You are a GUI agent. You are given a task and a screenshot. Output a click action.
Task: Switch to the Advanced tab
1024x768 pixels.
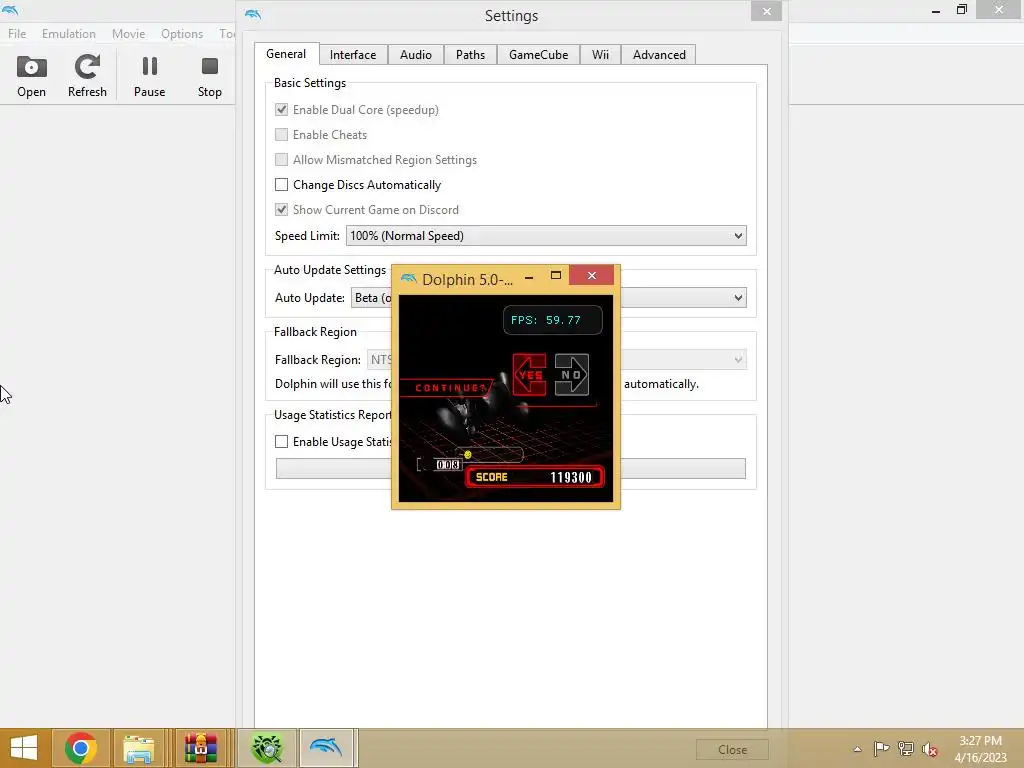point(658,55)
